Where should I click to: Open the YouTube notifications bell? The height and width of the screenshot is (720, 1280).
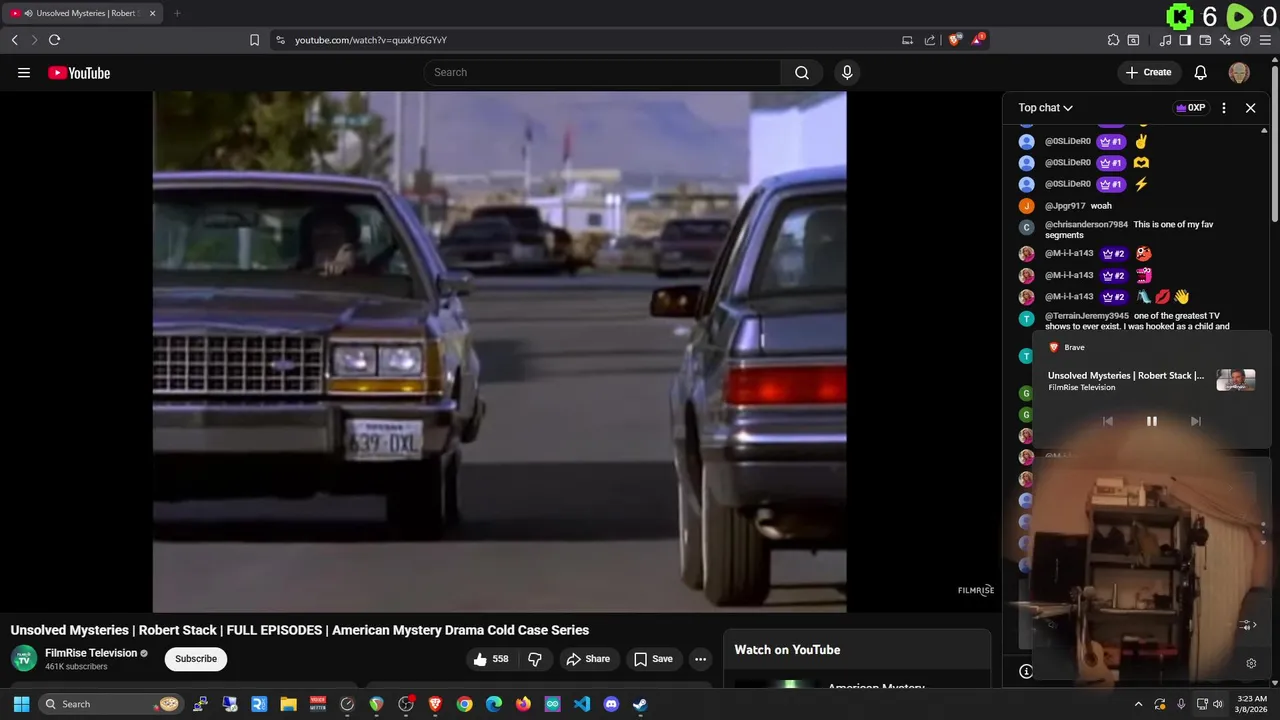click(1201, 72)
